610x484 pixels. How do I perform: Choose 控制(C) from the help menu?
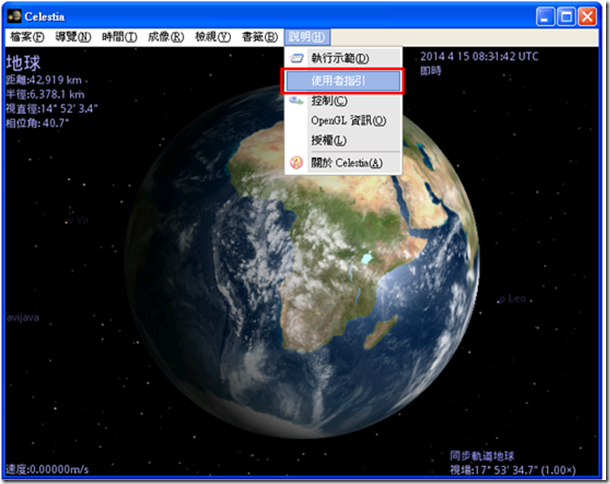tap(343, 101)
